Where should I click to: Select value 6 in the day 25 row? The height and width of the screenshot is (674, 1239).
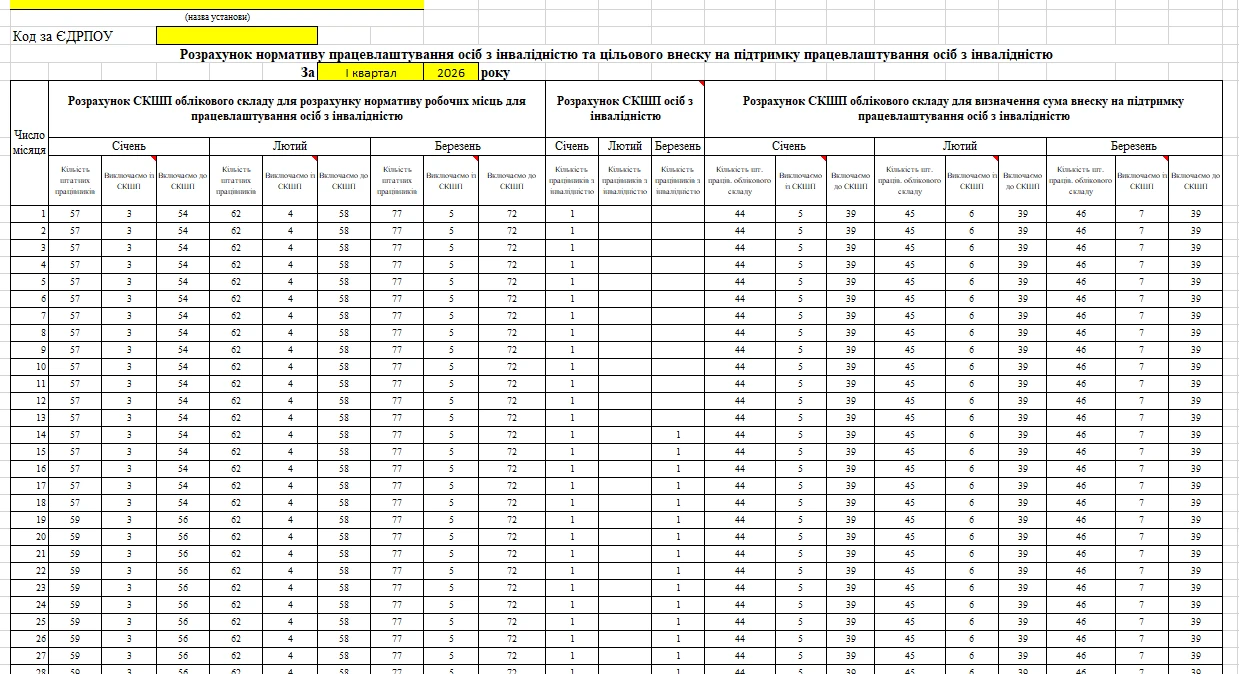(x=971, y=622)
